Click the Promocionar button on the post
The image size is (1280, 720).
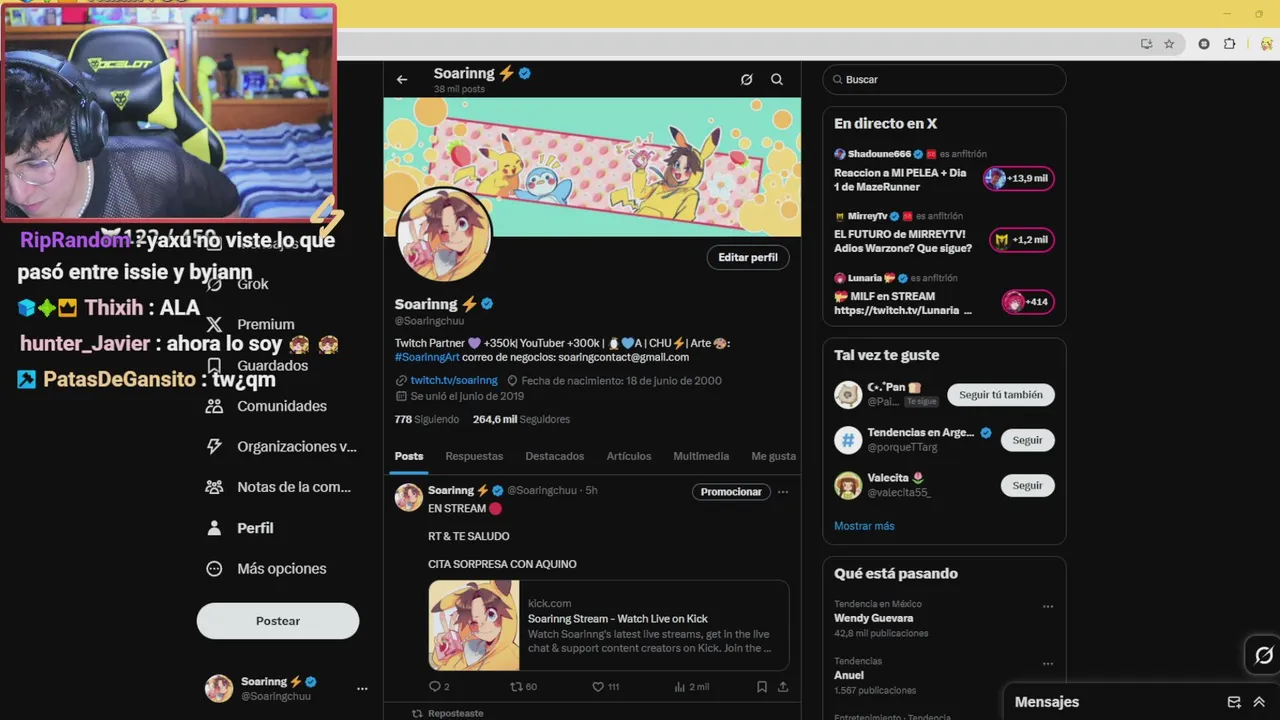[x=731, y=492]
